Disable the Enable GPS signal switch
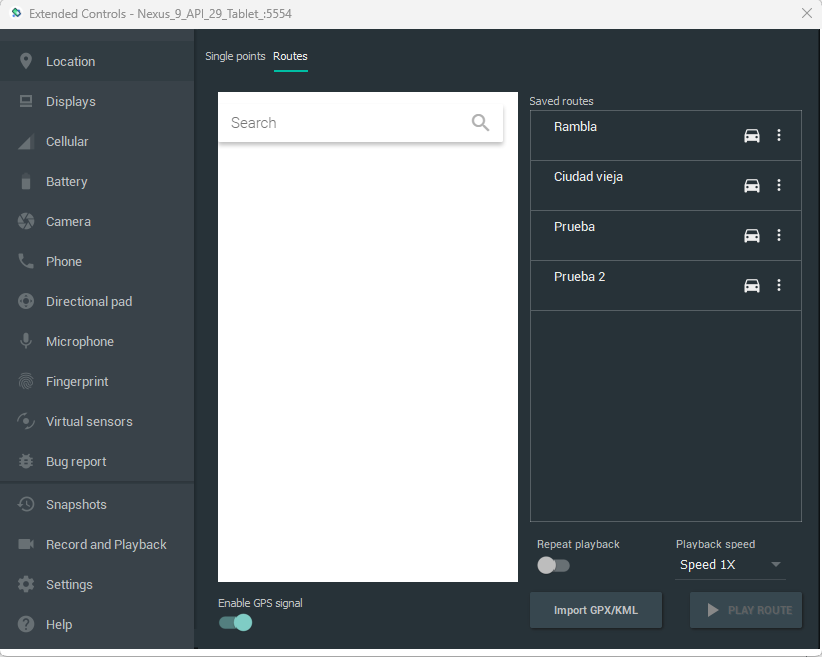Screen dimensions: 822x657 click(x=235, y=623)
